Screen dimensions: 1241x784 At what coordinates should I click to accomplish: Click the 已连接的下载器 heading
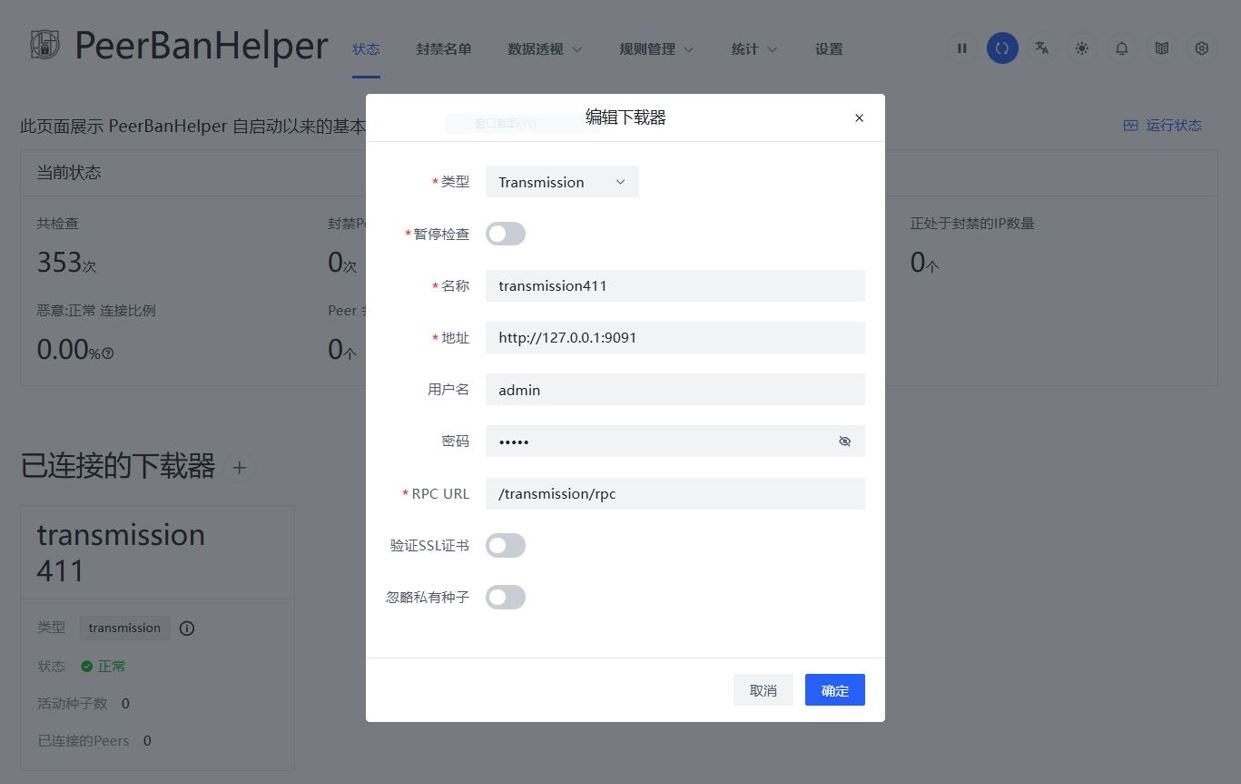point(118,466)
